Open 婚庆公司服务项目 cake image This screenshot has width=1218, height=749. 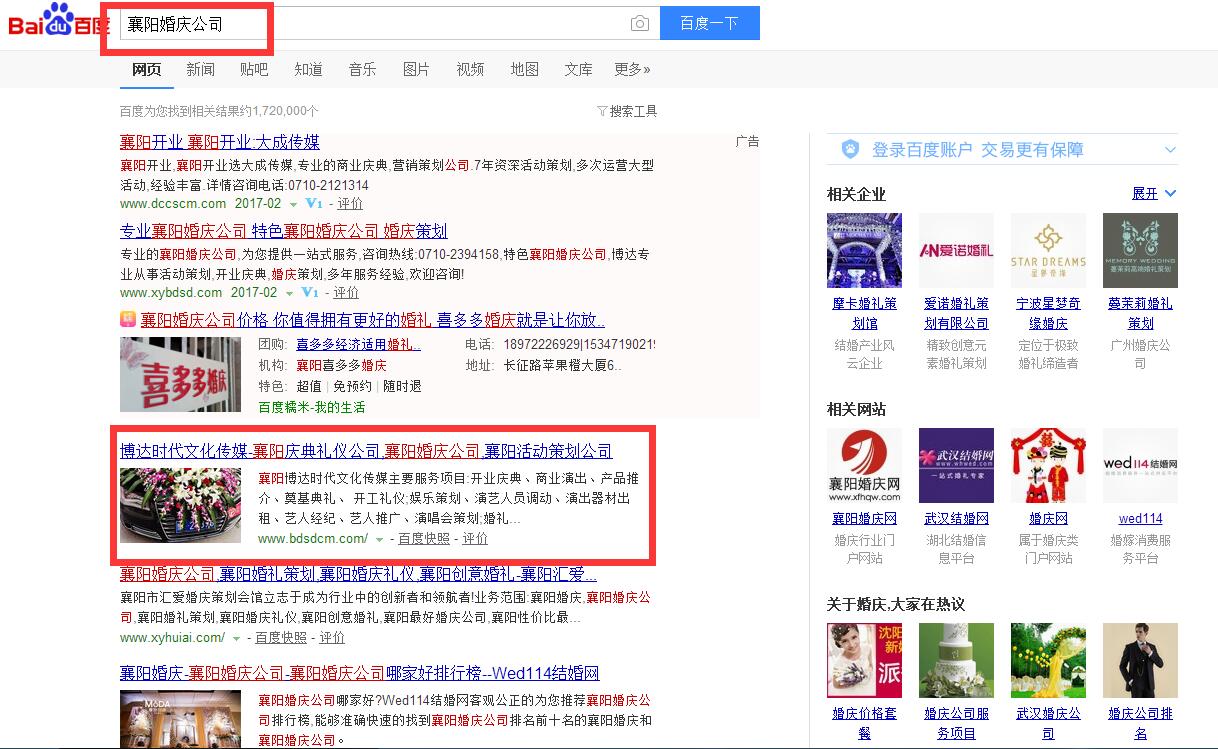click(x=956, y=660)
